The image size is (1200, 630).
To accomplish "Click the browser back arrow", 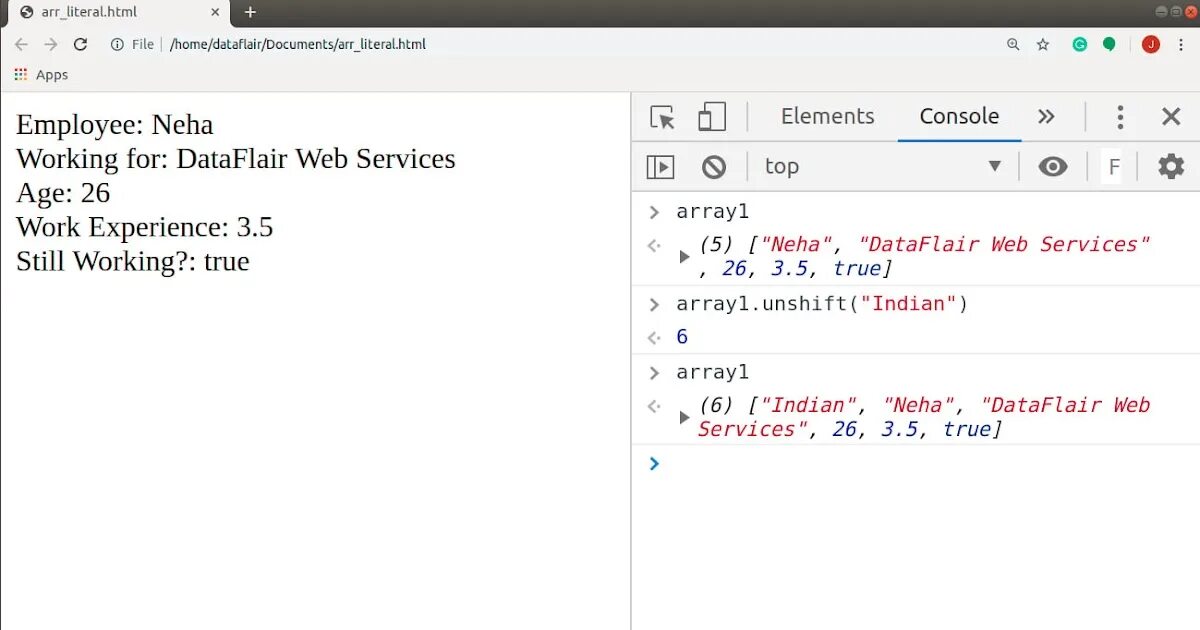I will (21, 44).
